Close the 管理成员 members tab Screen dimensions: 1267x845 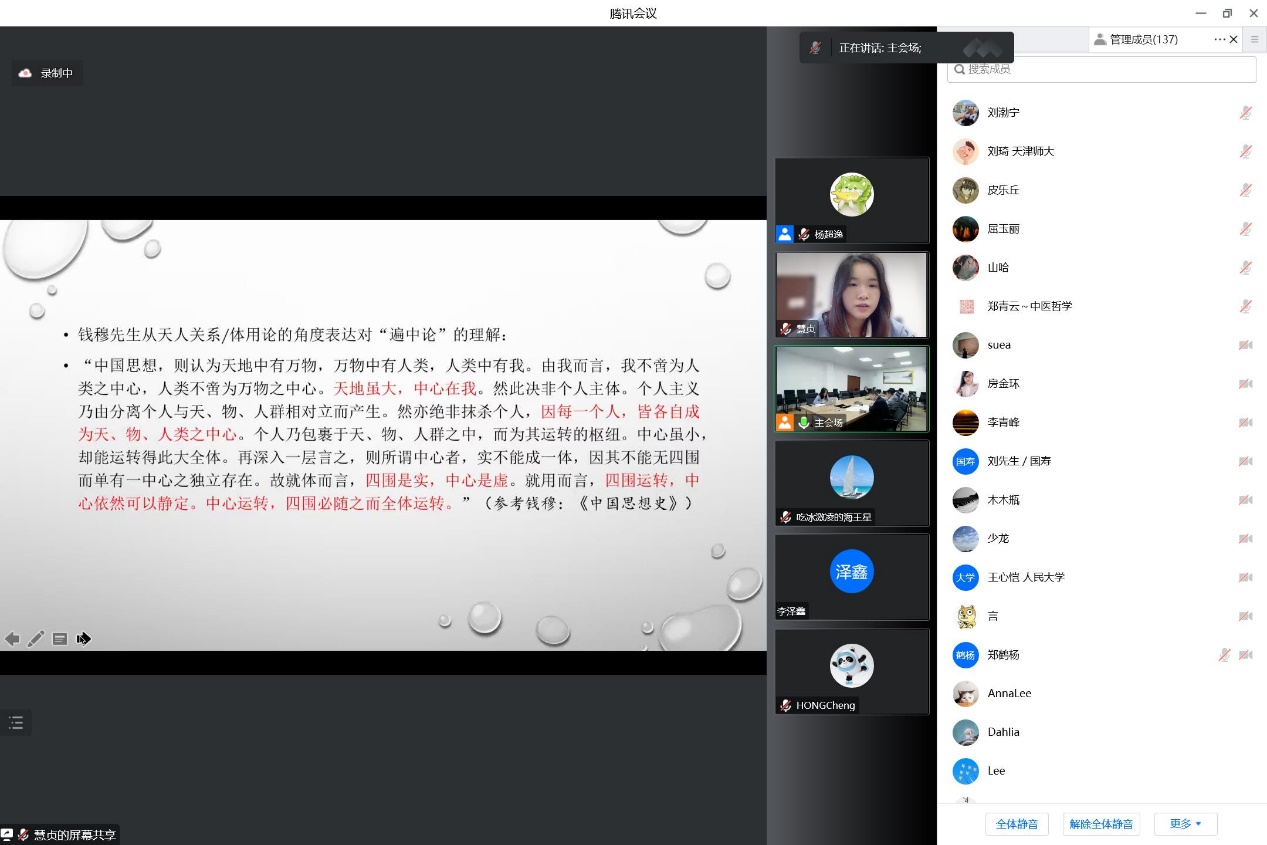tap(1233, 40)
